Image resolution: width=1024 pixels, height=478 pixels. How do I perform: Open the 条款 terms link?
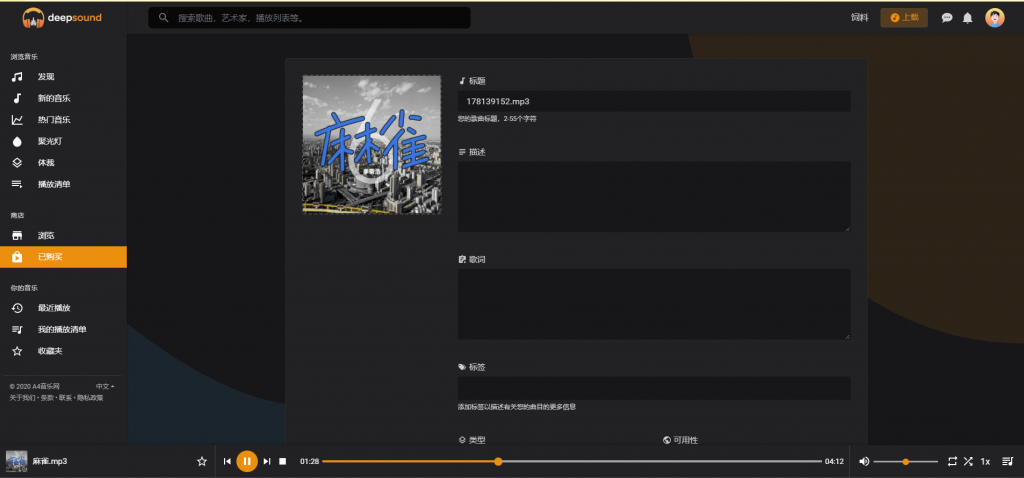point(47,398)
